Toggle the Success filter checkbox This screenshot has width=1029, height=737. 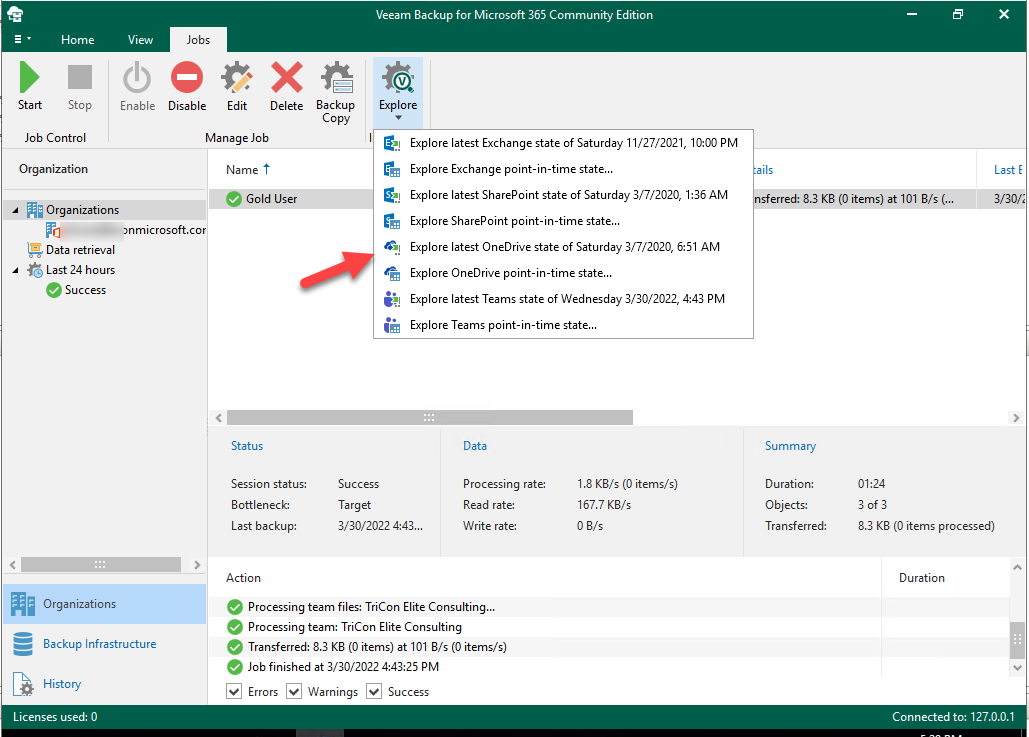tap(374, 692)
